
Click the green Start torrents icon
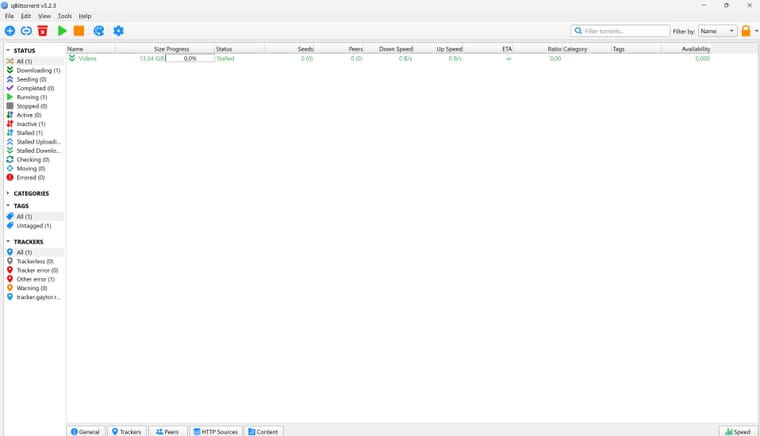tap(62, 31)
